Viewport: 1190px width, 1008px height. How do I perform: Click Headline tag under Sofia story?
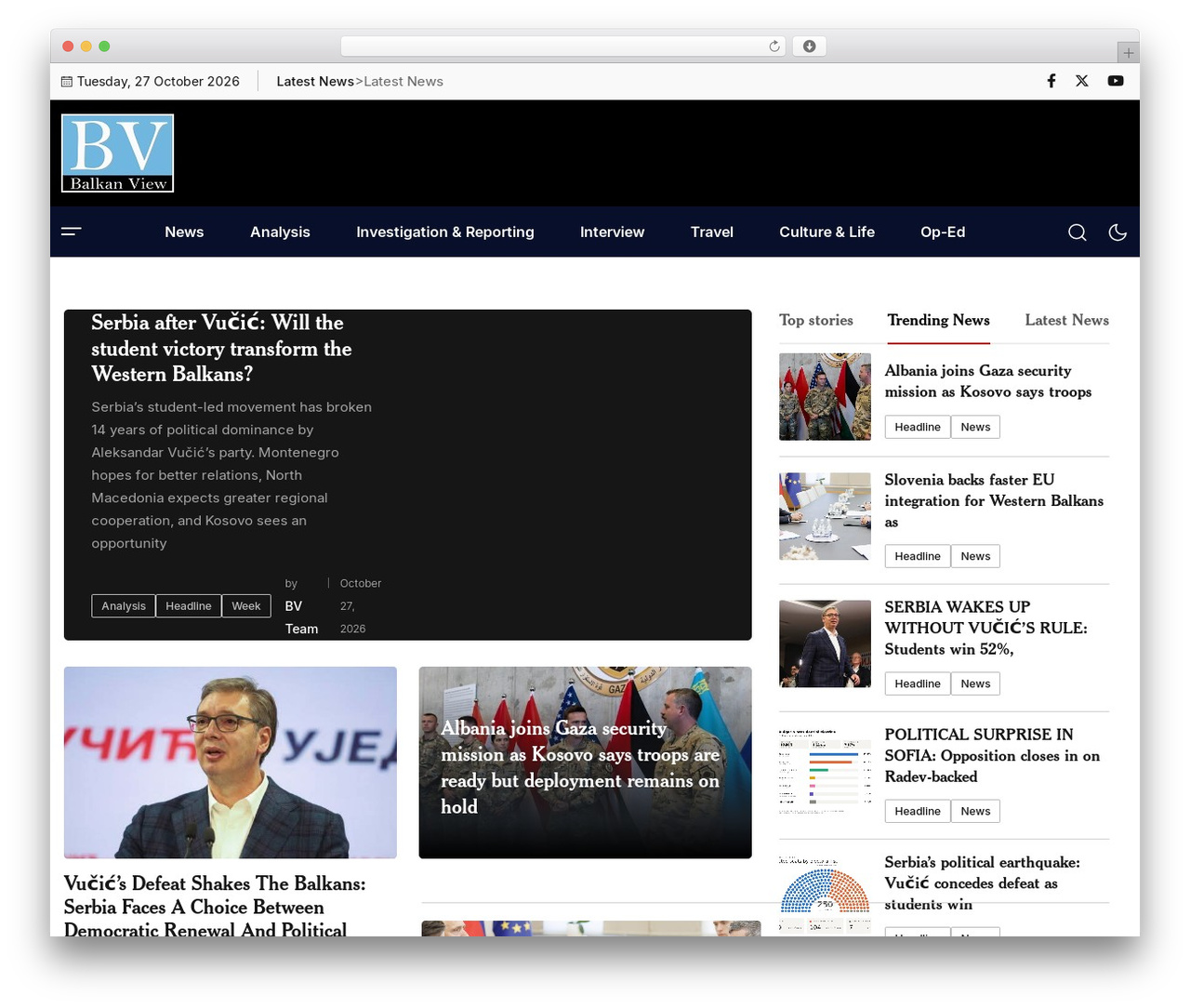click(x=918, y=811)
